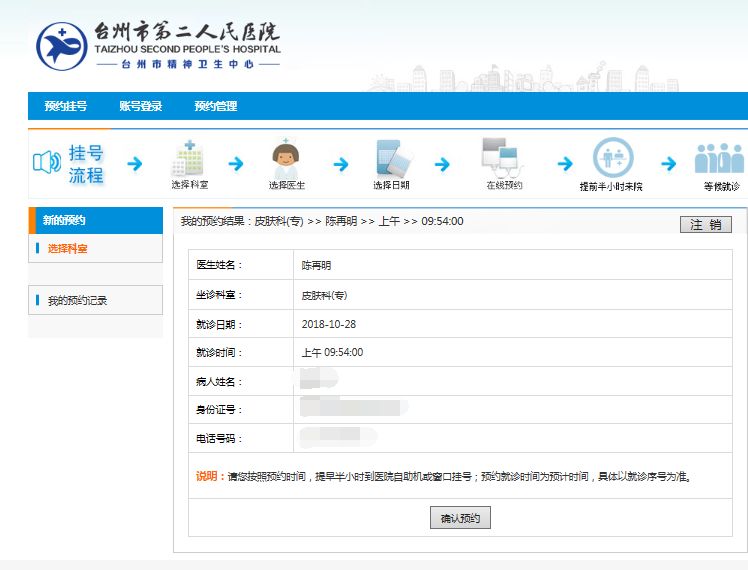
Task: Click the 选择医生 nurse icon
Action: tap(286, 159)
